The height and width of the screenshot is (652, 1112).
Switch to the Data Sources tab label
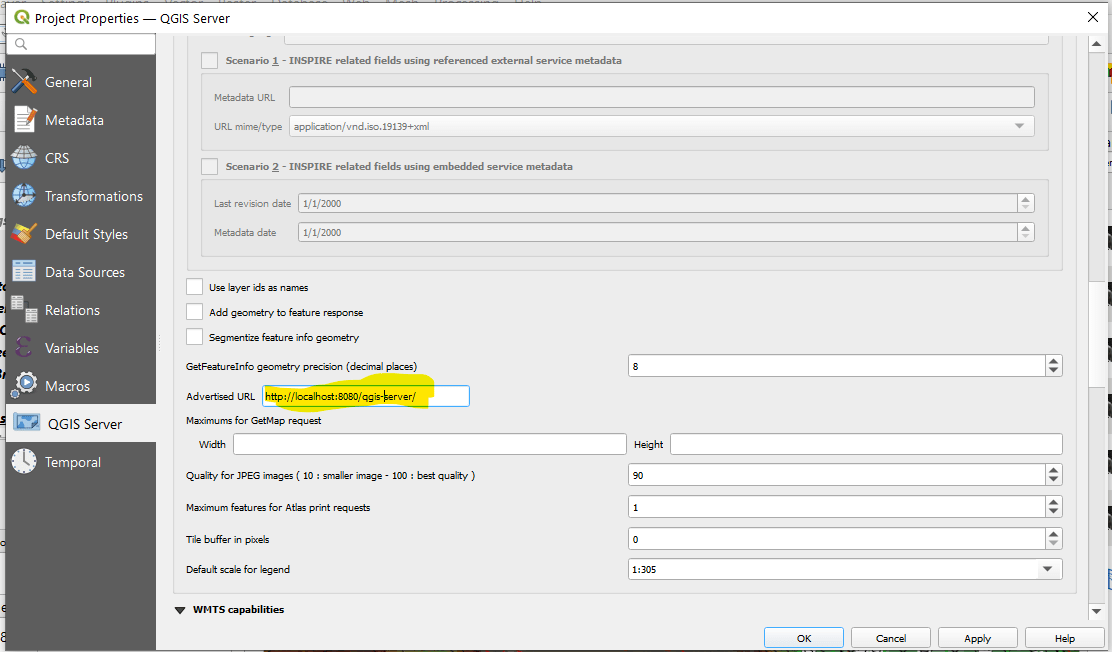85,272
